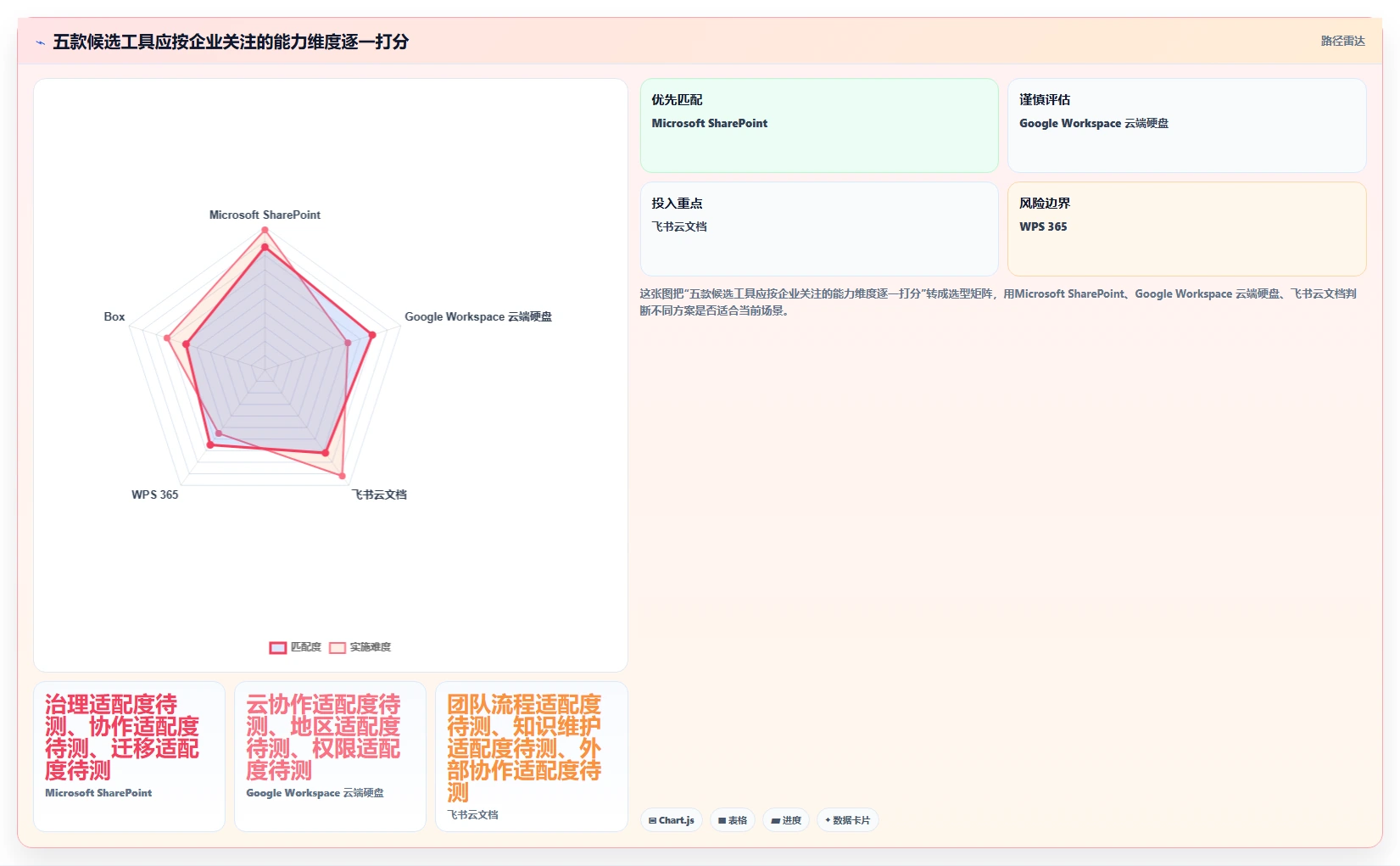Click Microsoft SharePoint caption under the red stat
Viewport: 1400px width, 866px height.
tap(98, 793)
